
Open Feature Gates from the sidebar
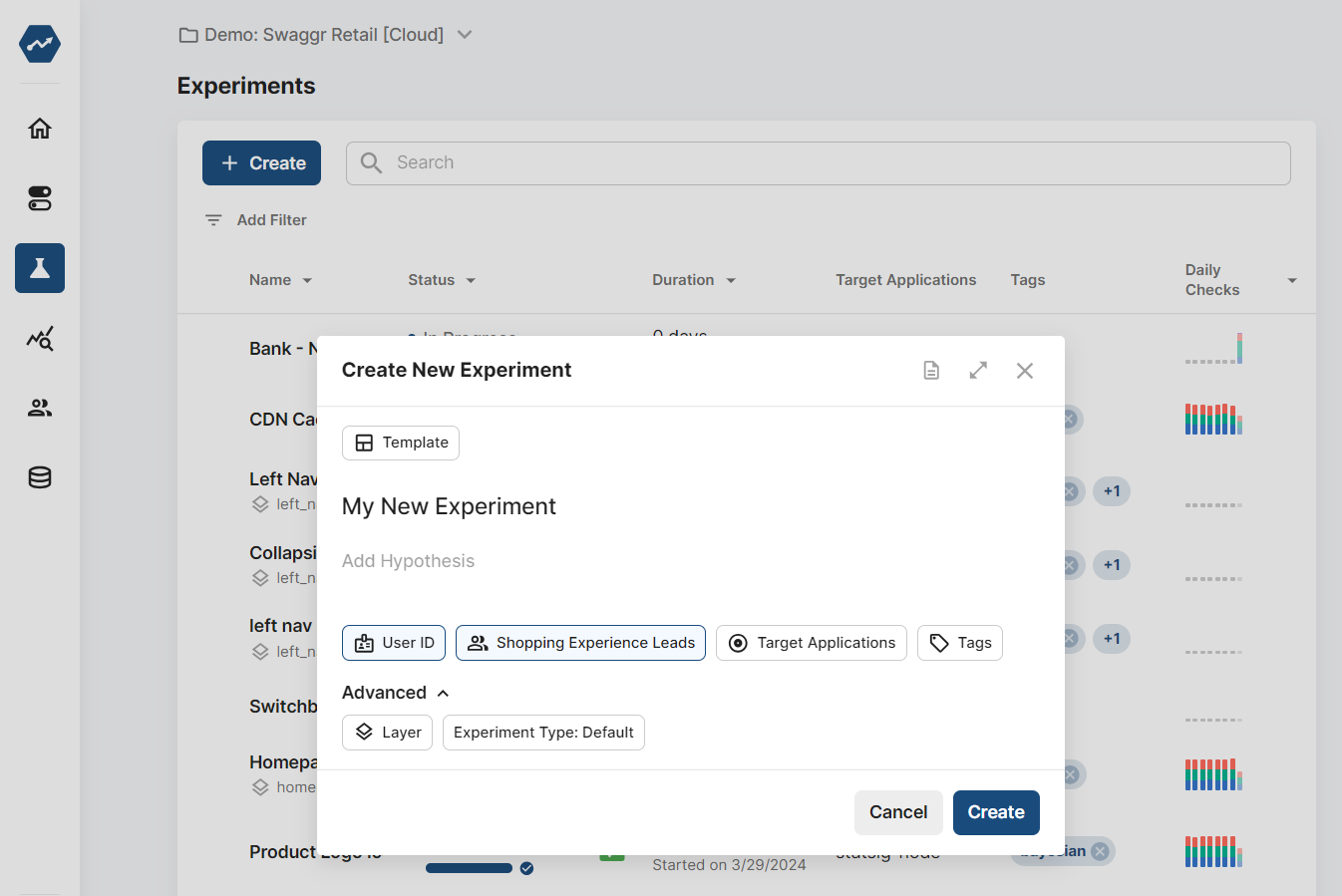tap(39, 198)
